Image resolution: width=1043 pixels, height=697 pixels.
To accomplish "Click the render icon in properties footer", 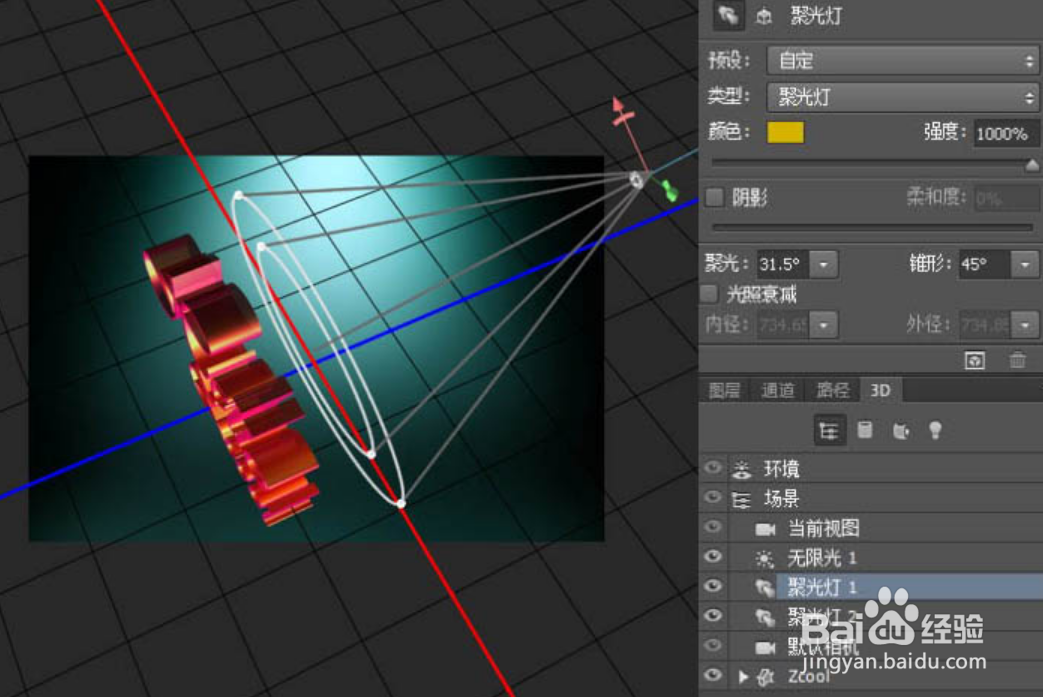I will tap(974, 360).
